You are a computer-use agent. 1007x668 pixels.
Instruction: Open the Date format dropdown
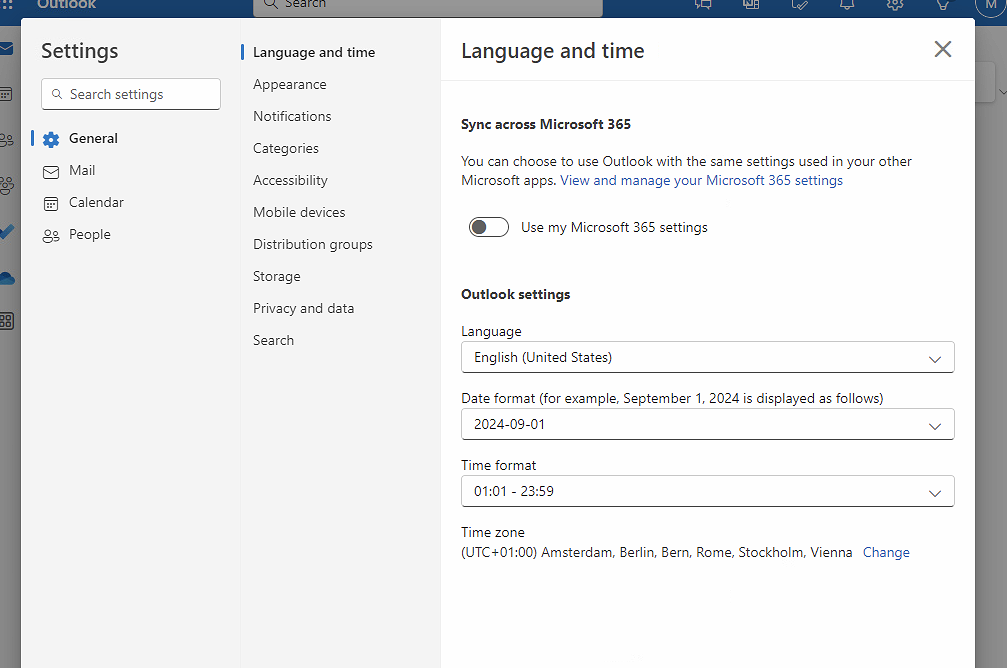tap(707, 424)
